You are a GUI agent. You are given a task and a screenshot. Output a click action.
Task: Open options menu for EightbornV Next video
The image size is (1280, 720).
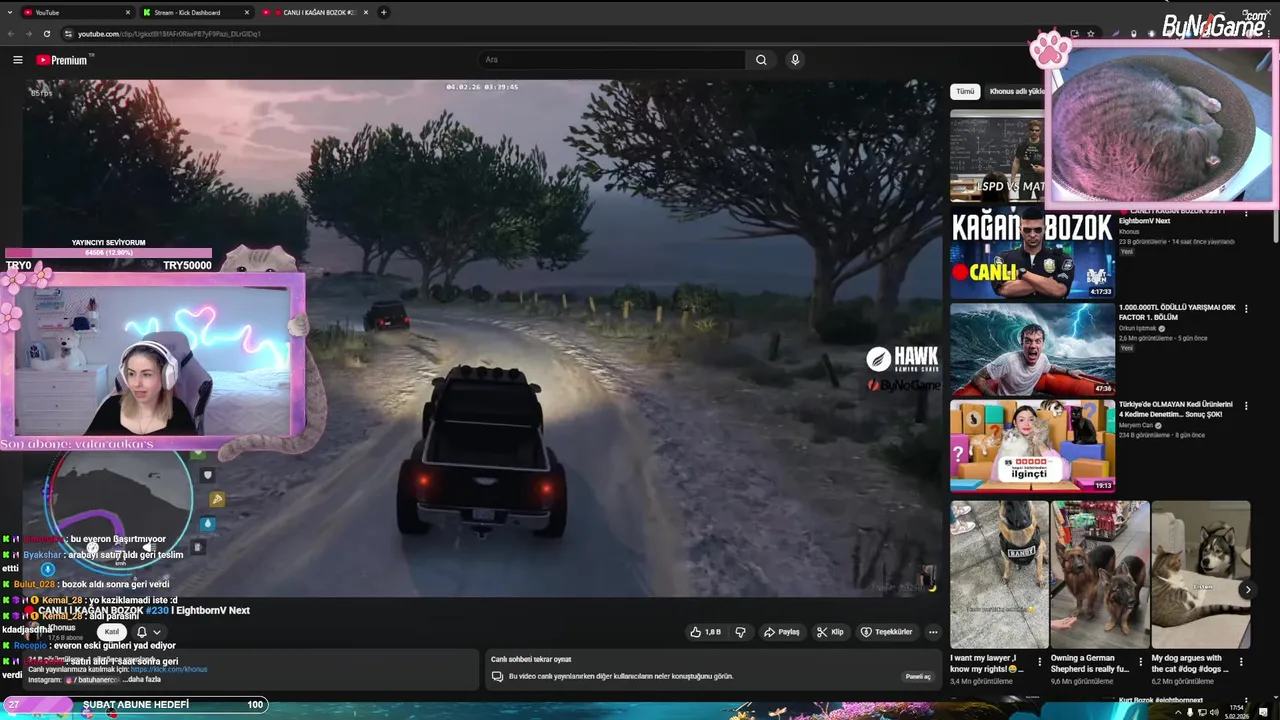(x=1246, y=213)
